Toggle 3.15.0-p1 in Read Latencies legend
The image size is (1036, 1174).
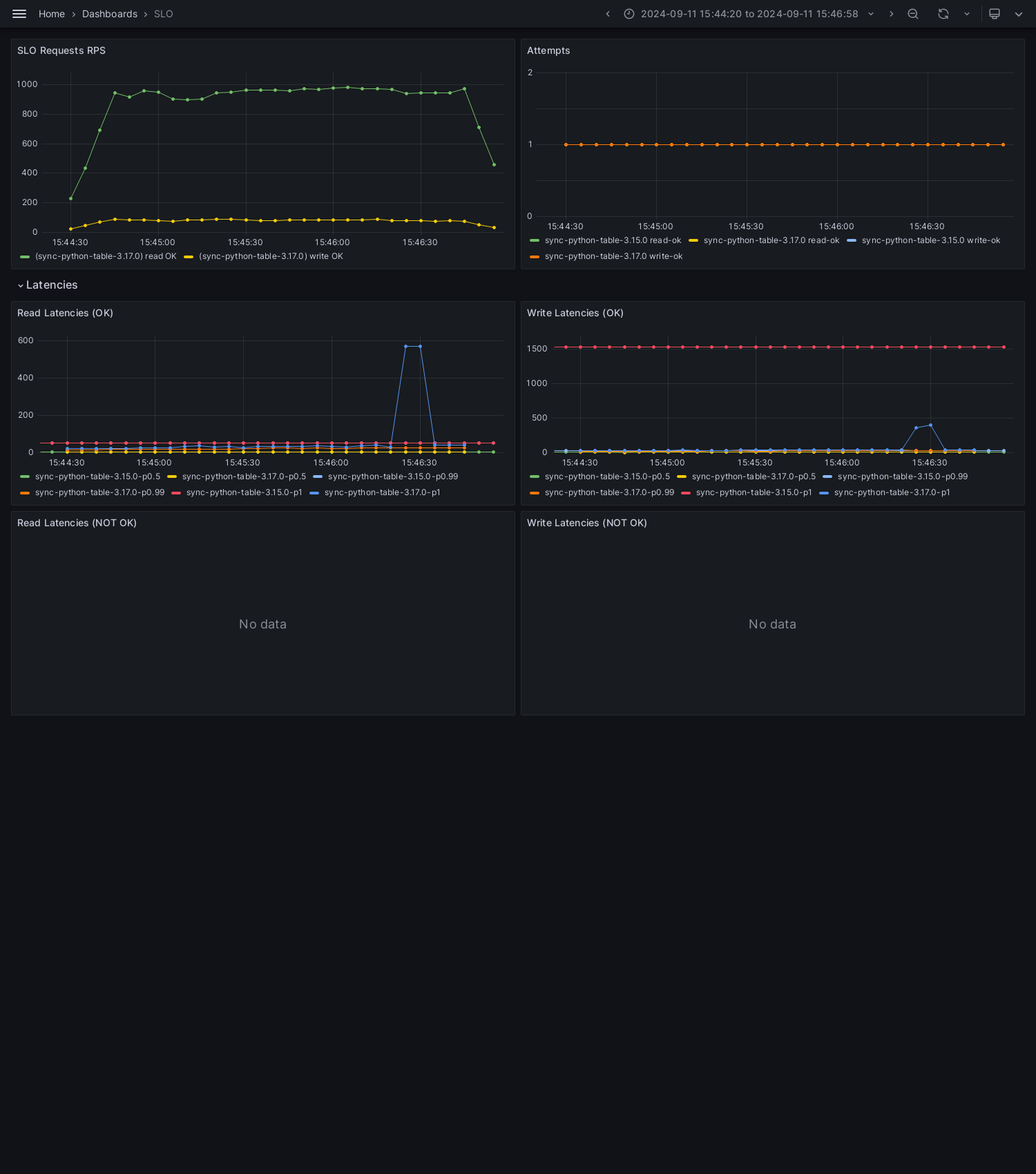click(244, 492)
